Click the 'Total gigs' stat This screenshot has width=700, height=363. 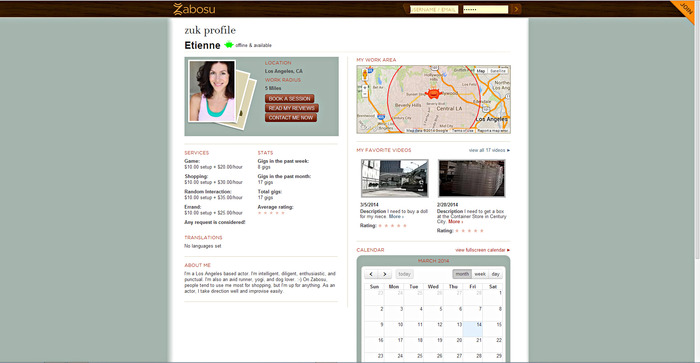[270, 195]
